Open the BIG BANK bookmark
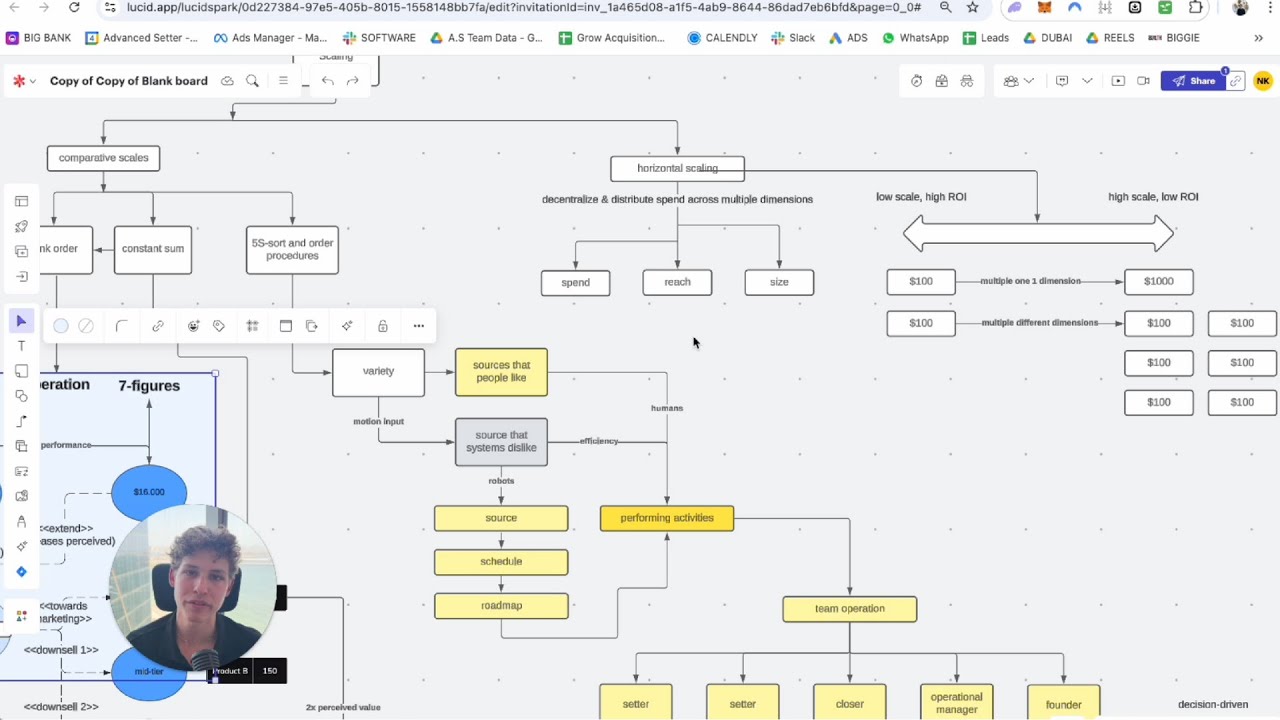 (x=39, y=38)
